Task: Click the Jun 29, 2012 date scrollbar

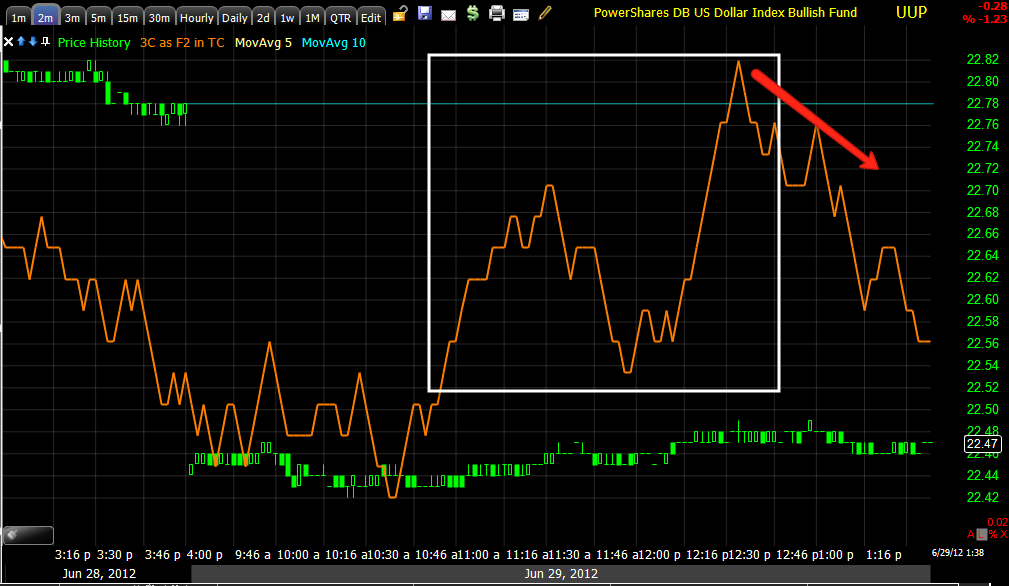Action: tap(561, 573)
